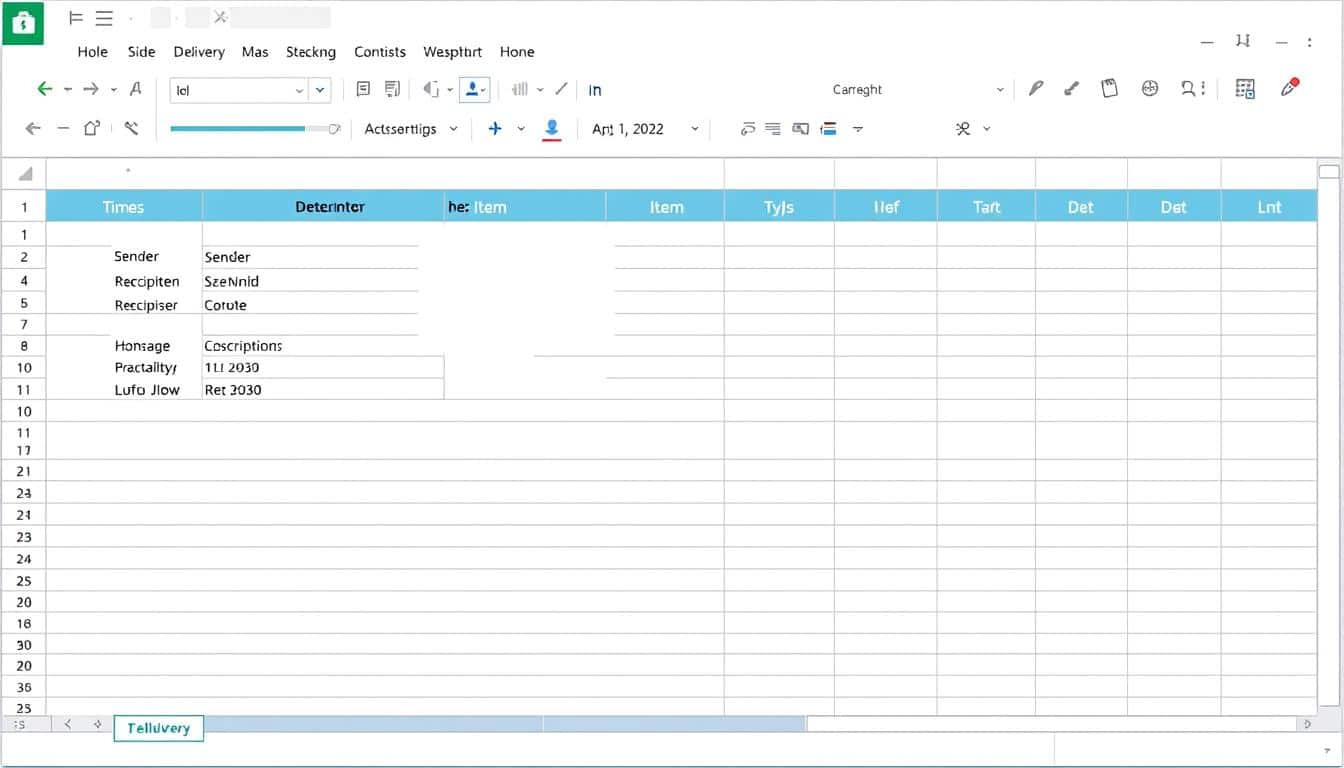Click the blue chevron beside the Iol box
This screenshot has width=1344, height=768.
click(x=320, y=90)
